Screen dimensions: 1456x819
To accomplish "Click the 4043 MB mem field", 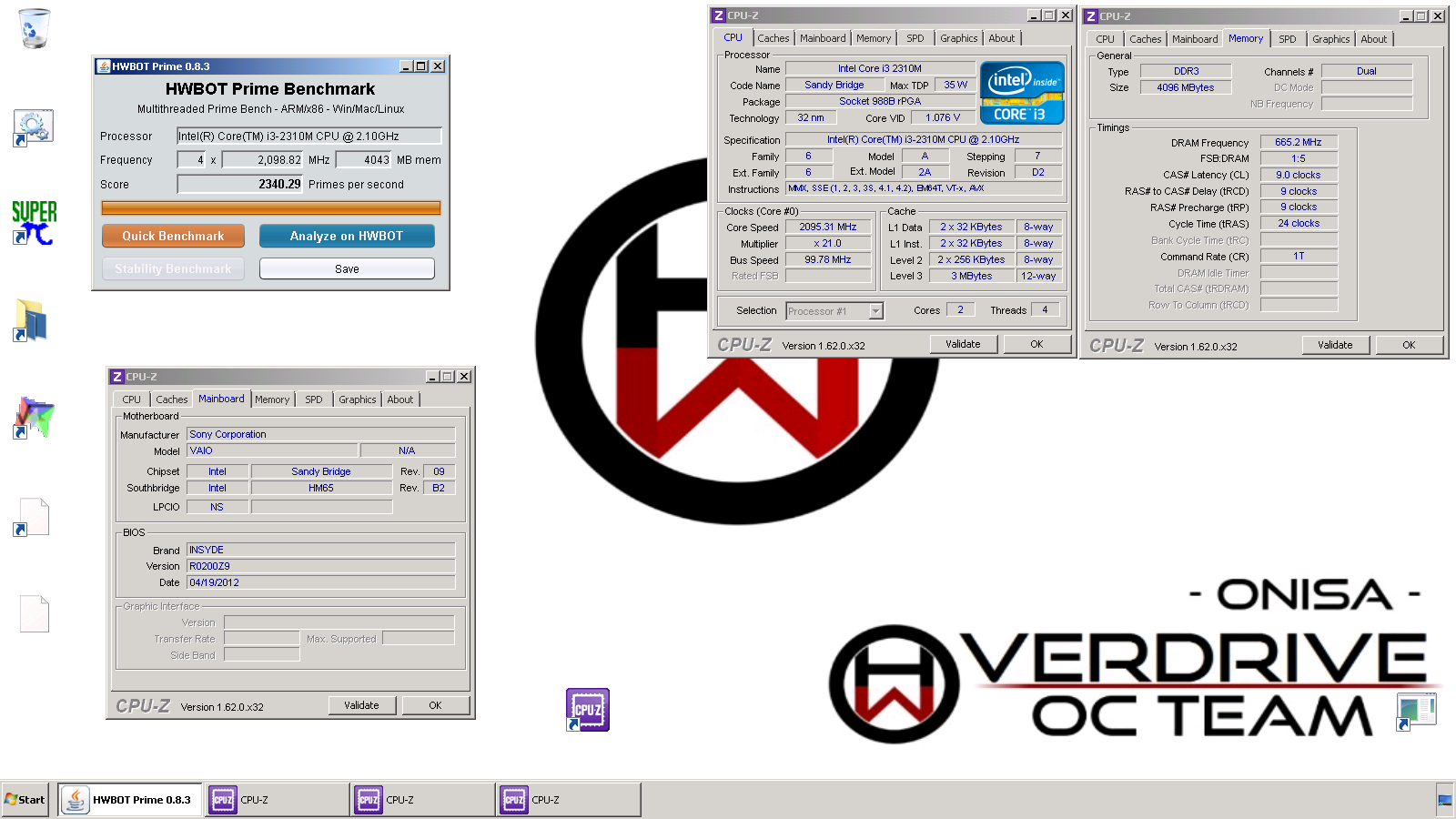I will 364,159.
